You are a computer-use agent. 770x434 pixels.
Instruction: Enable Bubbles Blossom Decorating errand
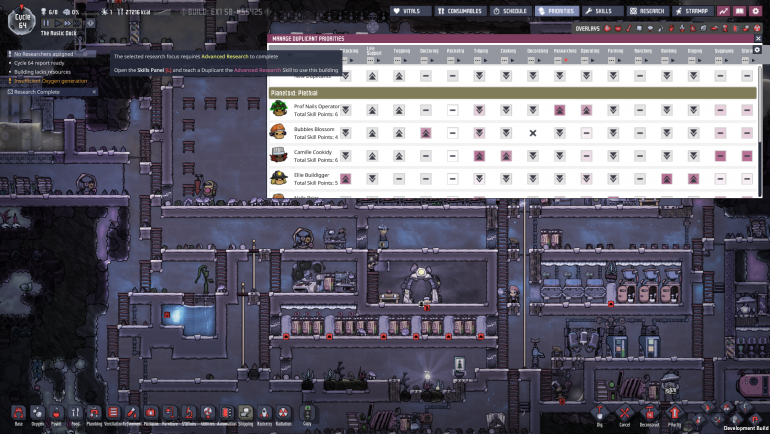tap(533, 133)
